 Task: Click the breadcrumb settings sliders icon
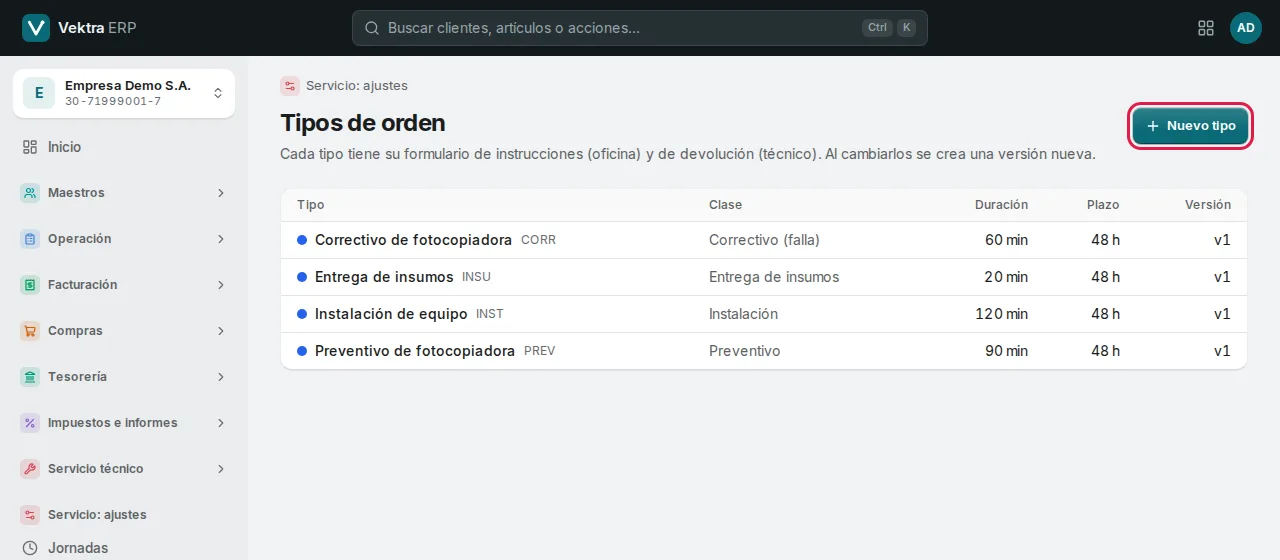290,86
